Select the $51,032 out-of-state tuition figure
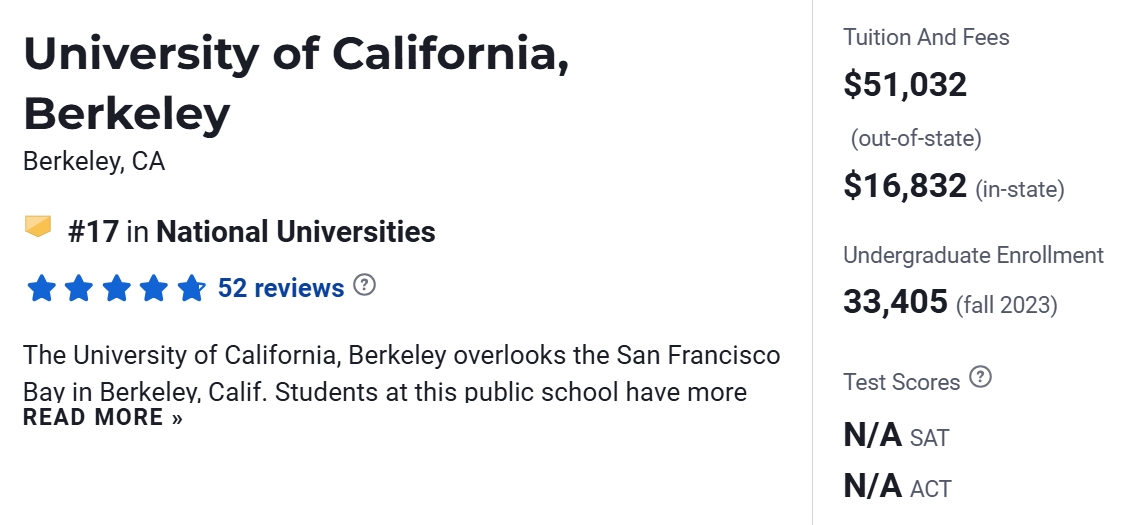 tap(905, 84)
